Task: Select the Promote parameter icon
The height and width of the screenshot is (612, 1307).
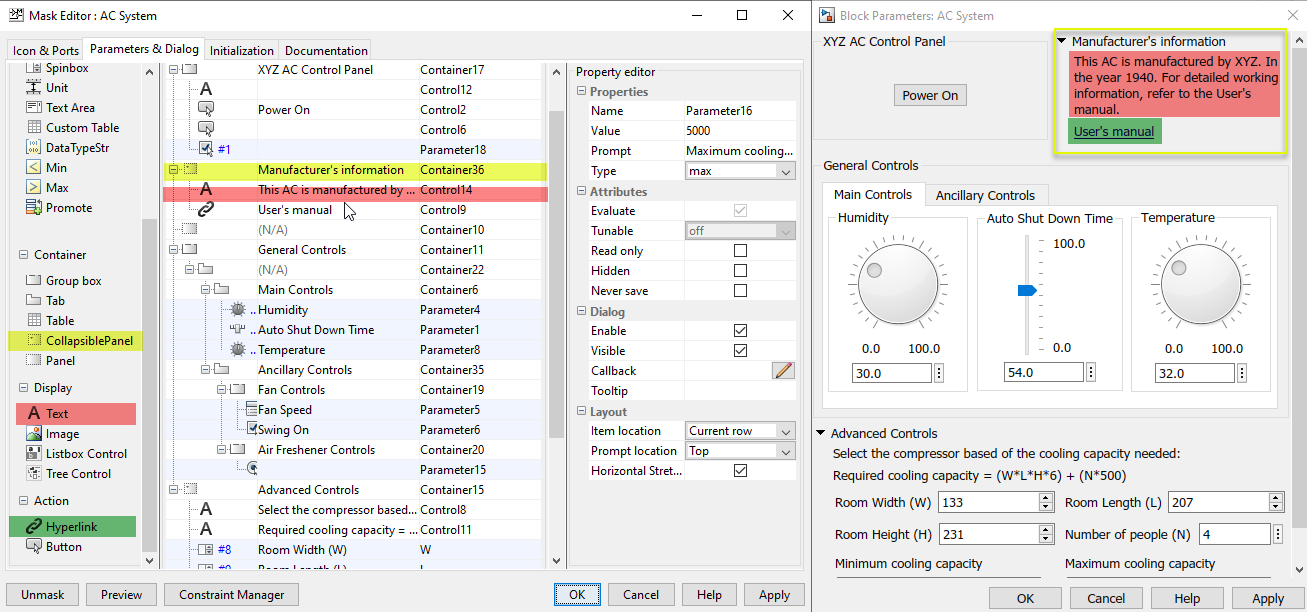Action: [x=33, y=208]
